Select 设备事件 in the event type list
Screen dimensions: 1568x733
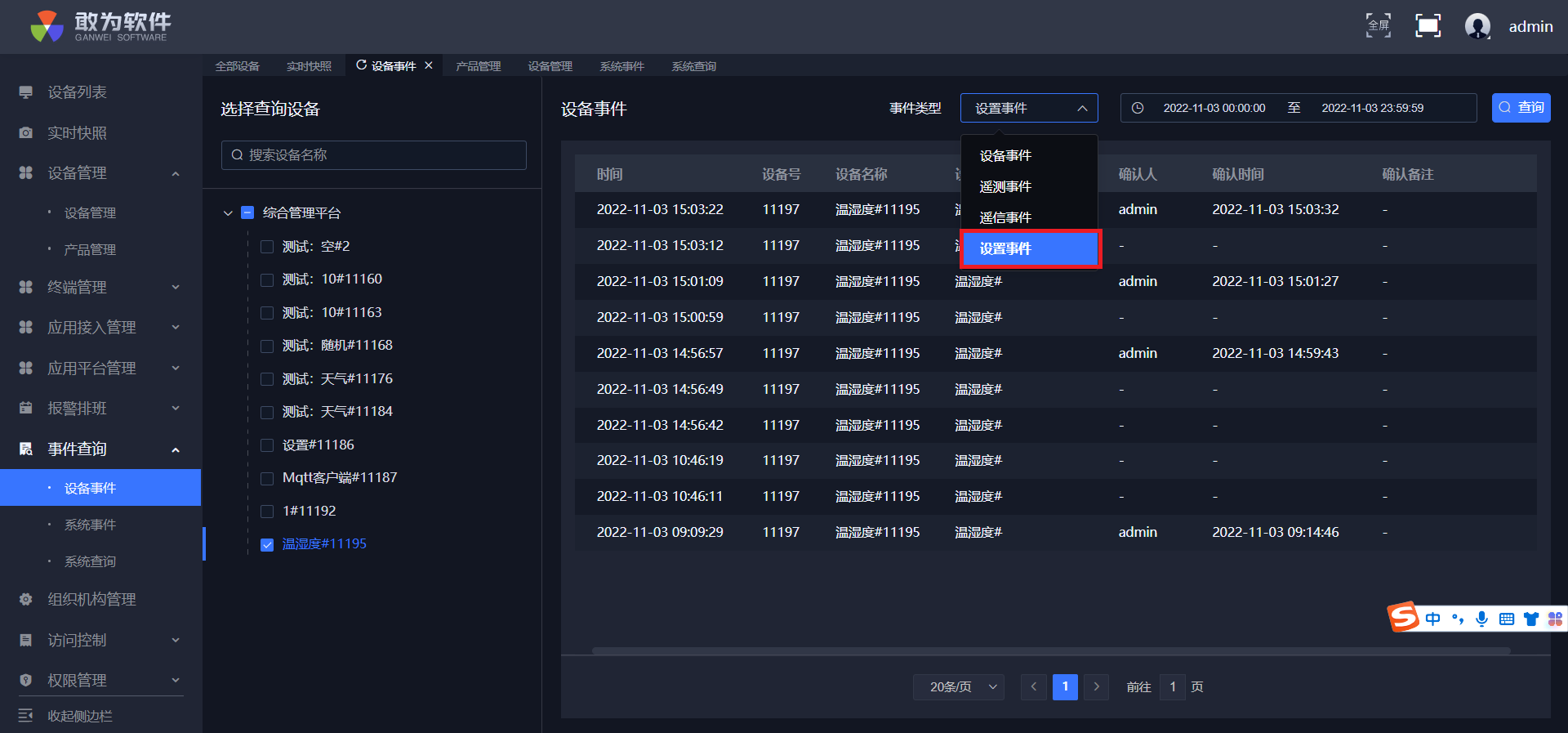1029,155
